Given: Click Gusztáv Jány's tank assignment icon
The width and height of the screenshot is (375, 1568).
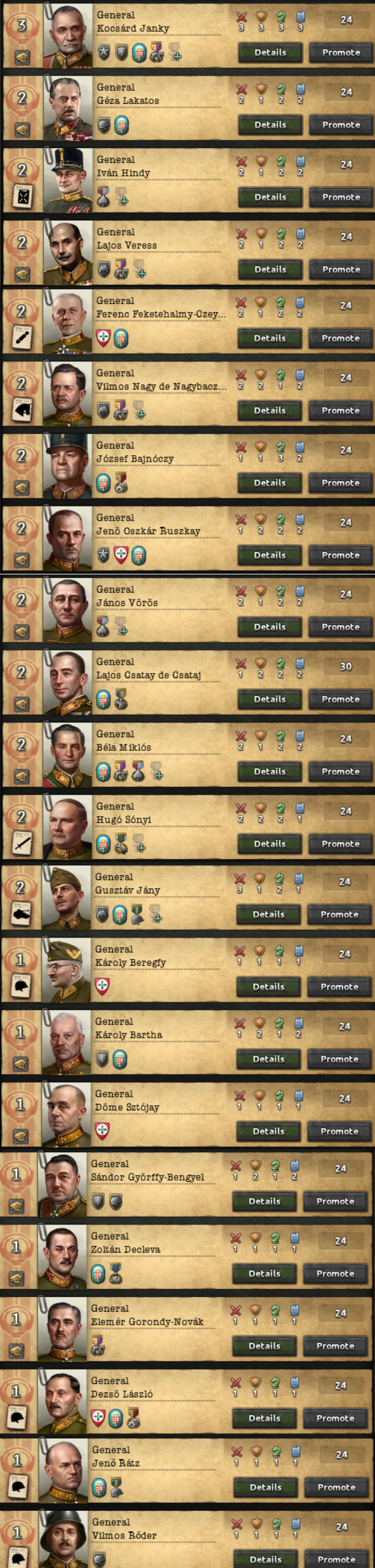Looking at the screenshot, I should 21,914.
